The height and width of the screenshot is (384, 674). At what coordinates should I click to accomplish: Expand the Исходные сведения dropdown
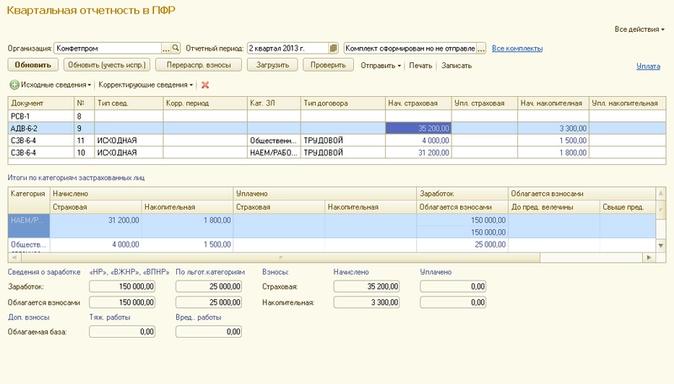click(x=55, y=85)
